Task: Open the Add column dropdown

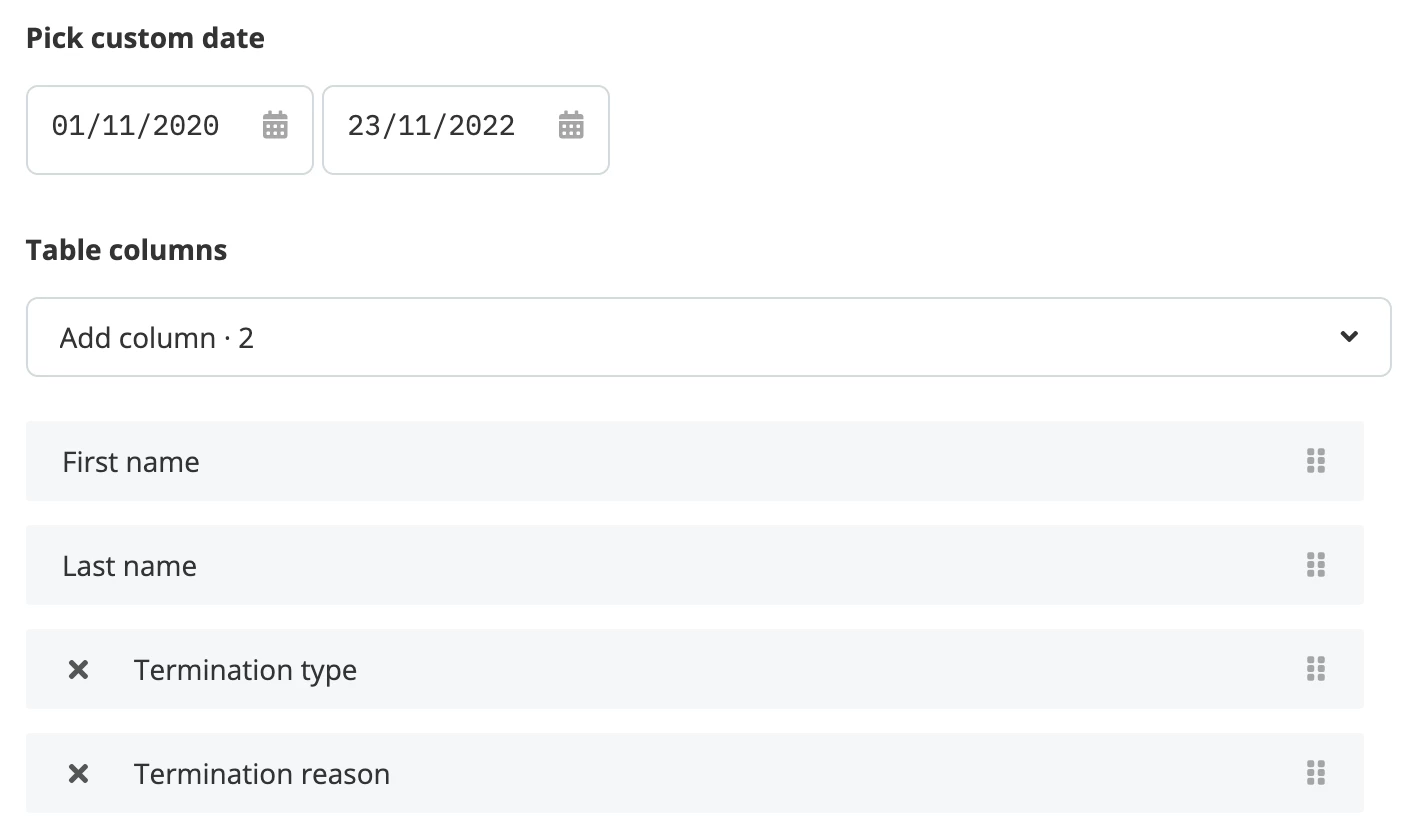Action: point(708,337)
